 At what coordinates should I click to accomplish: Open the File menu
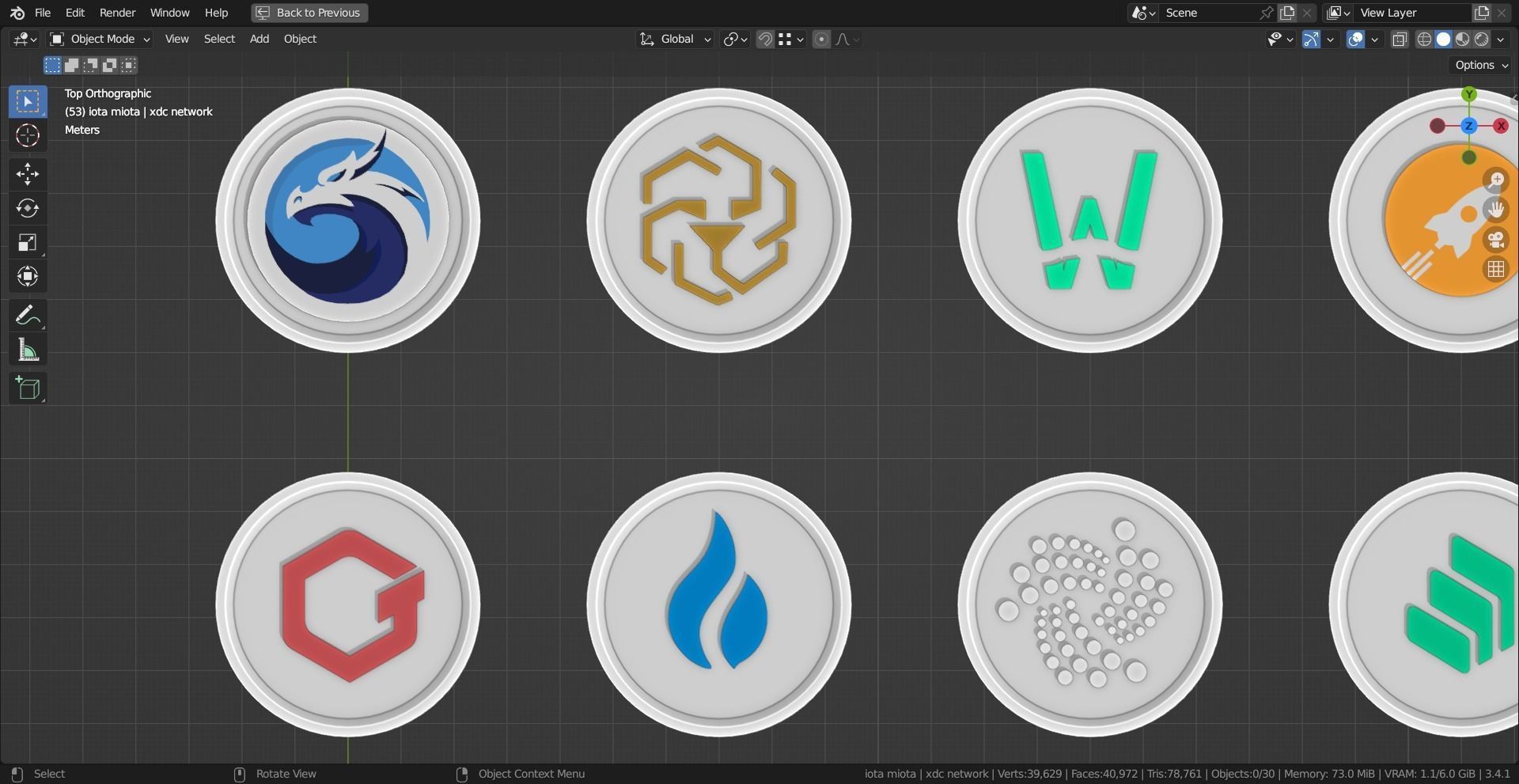coord(43,13)
